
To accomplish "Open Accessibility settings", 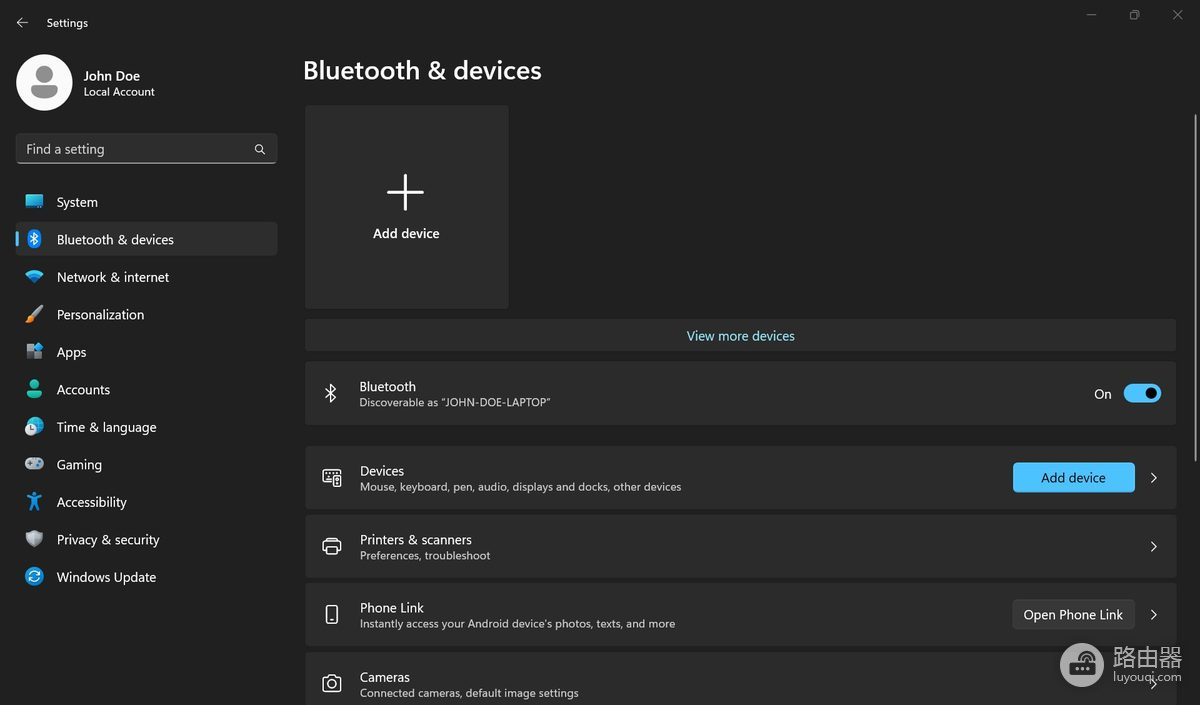I will click(146, 502).
